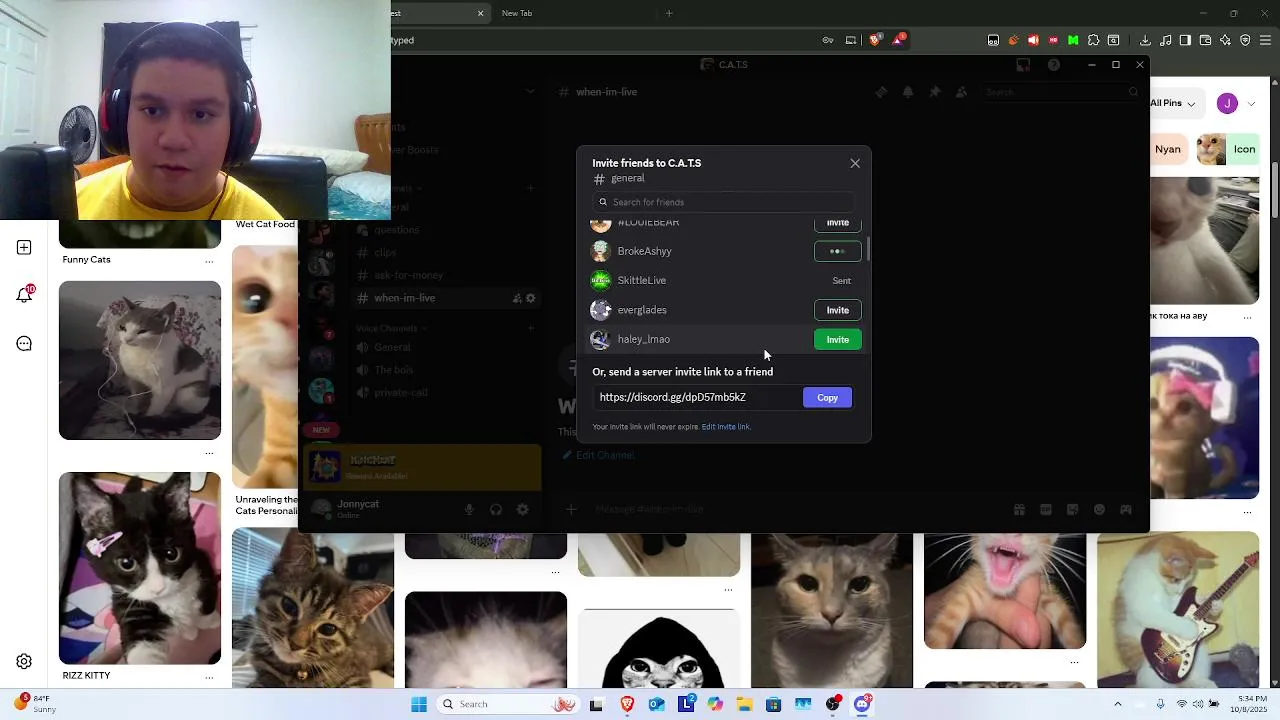Open the Pinterest J profile avatar
Screen dimensions: 1280x720
coord(1227,103)
